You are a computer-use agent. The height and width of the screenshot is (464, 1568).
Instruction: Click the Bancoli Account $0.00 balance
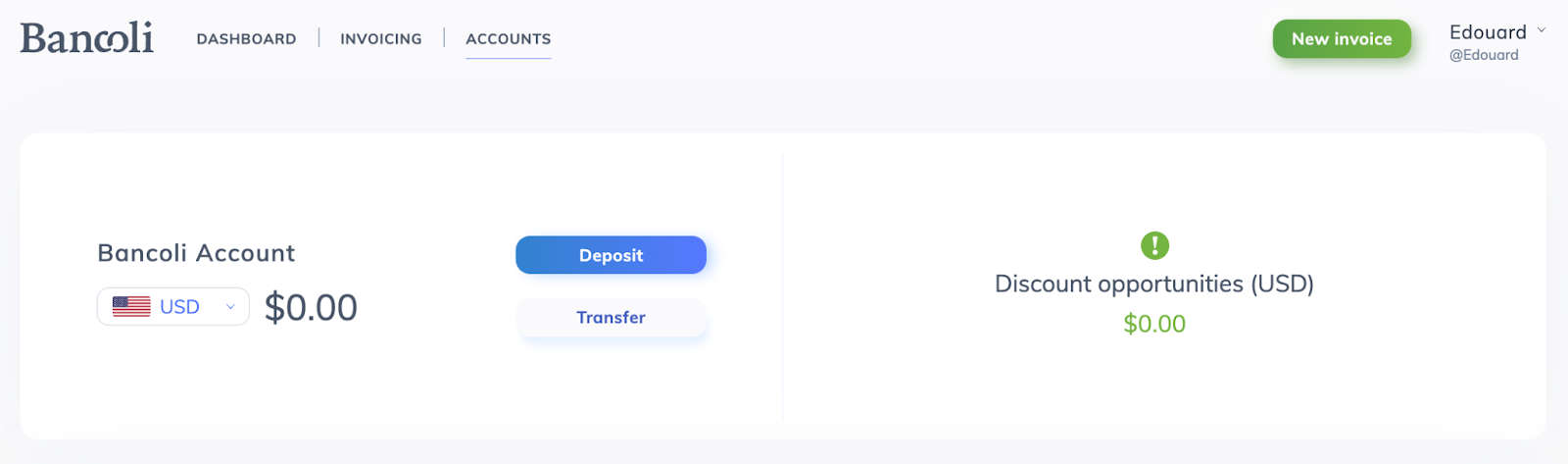tap(311, 308)
